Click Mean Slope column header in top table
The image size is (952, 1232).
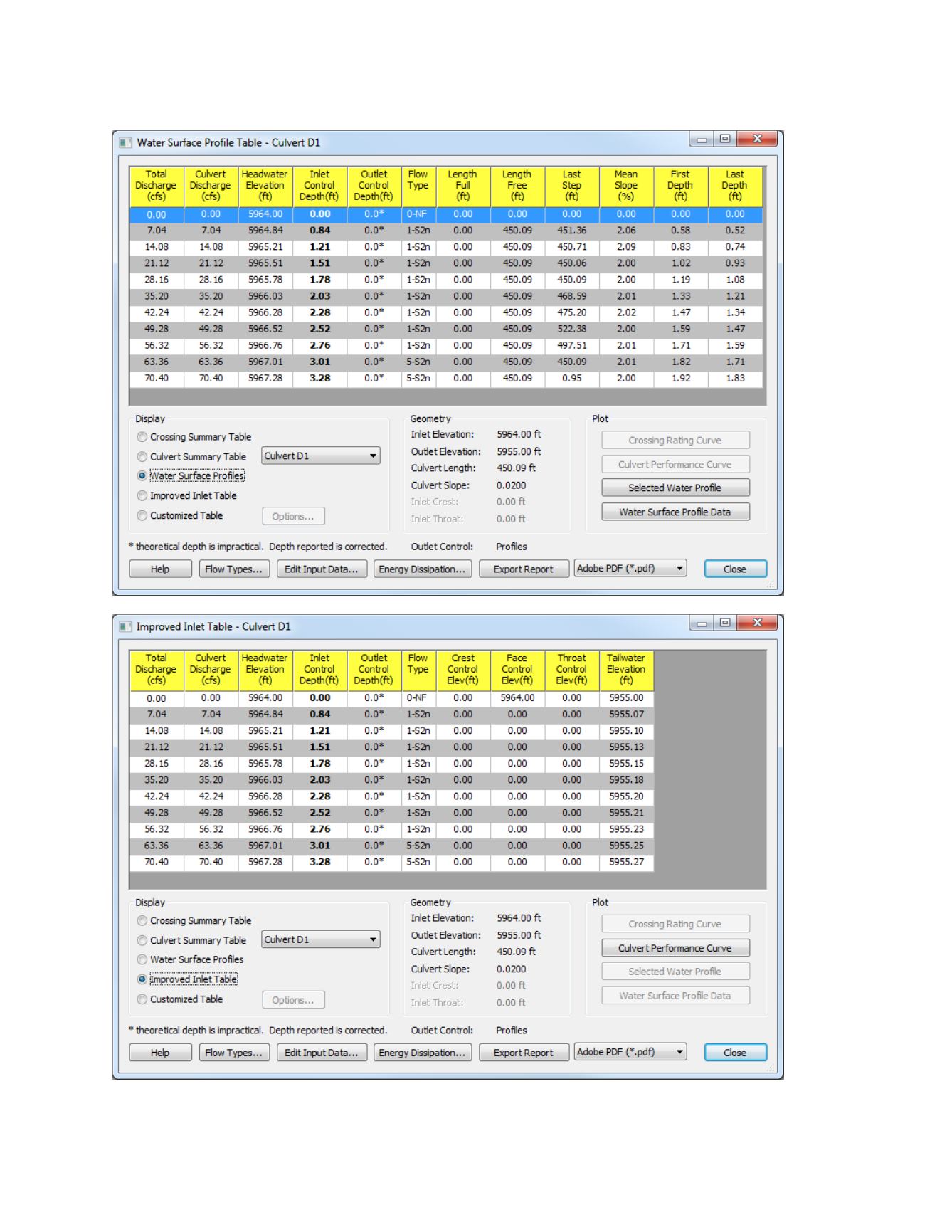click(626, 186)
